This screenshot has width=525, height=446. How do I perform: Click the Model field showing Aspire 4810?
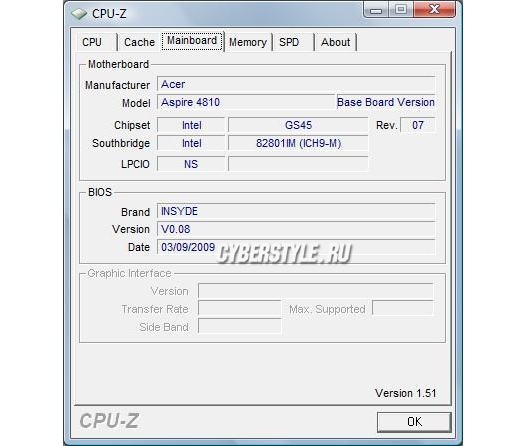tap(246, 102)
